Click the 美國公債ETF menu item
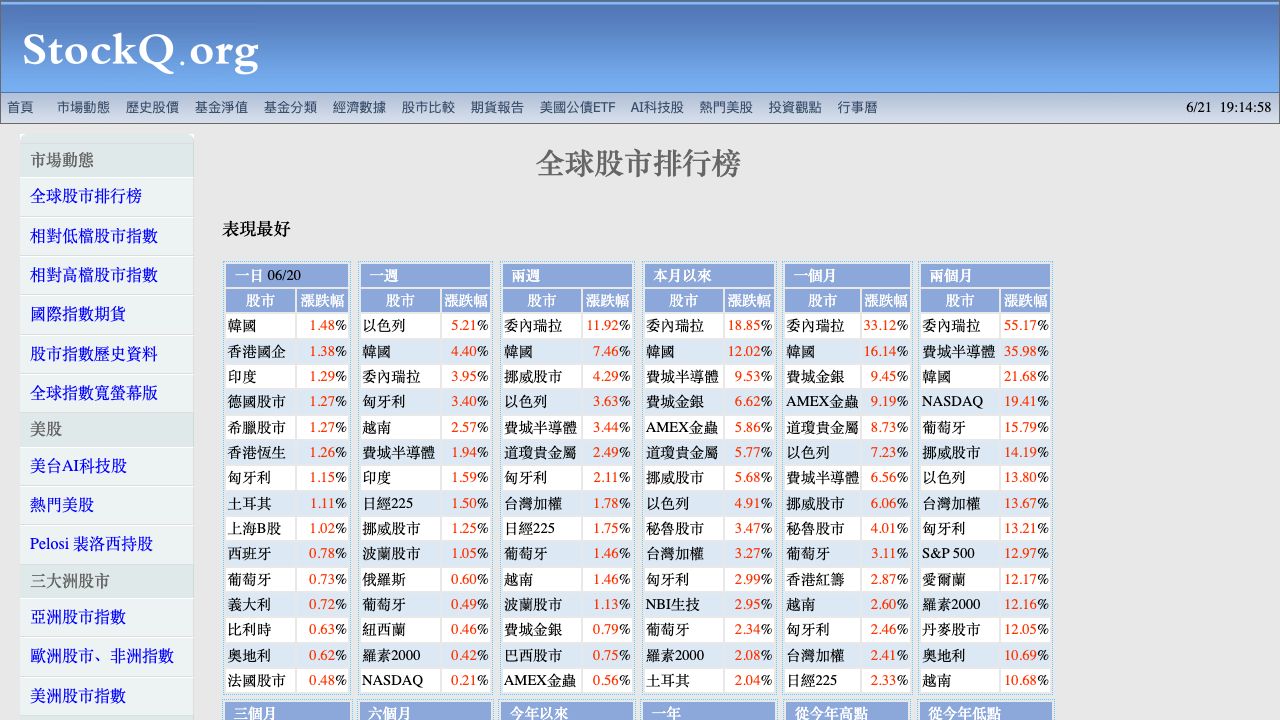 point(577,107)
